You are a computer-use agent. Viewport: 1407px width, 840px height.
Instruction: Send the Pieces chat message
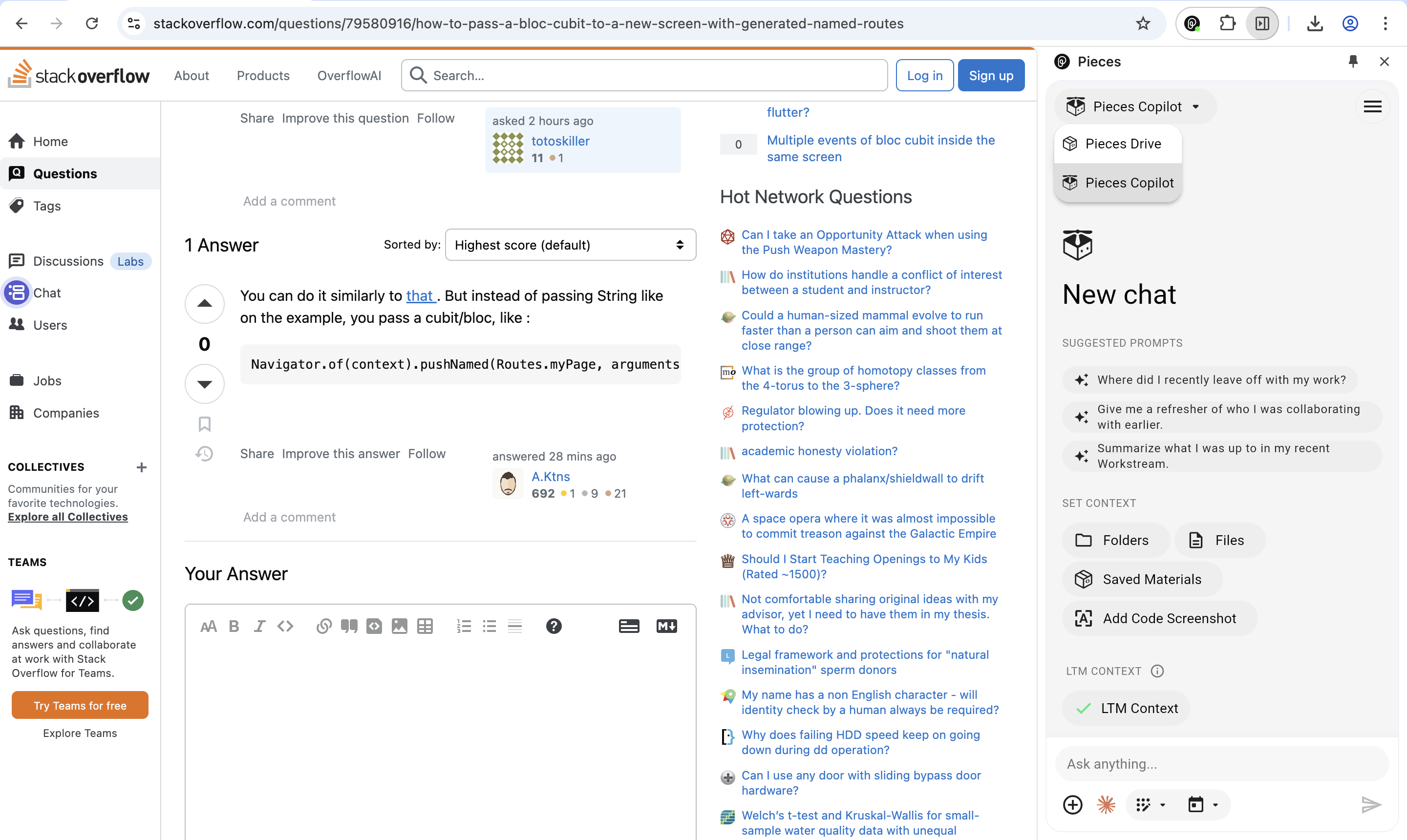(x=1371, y=805)
